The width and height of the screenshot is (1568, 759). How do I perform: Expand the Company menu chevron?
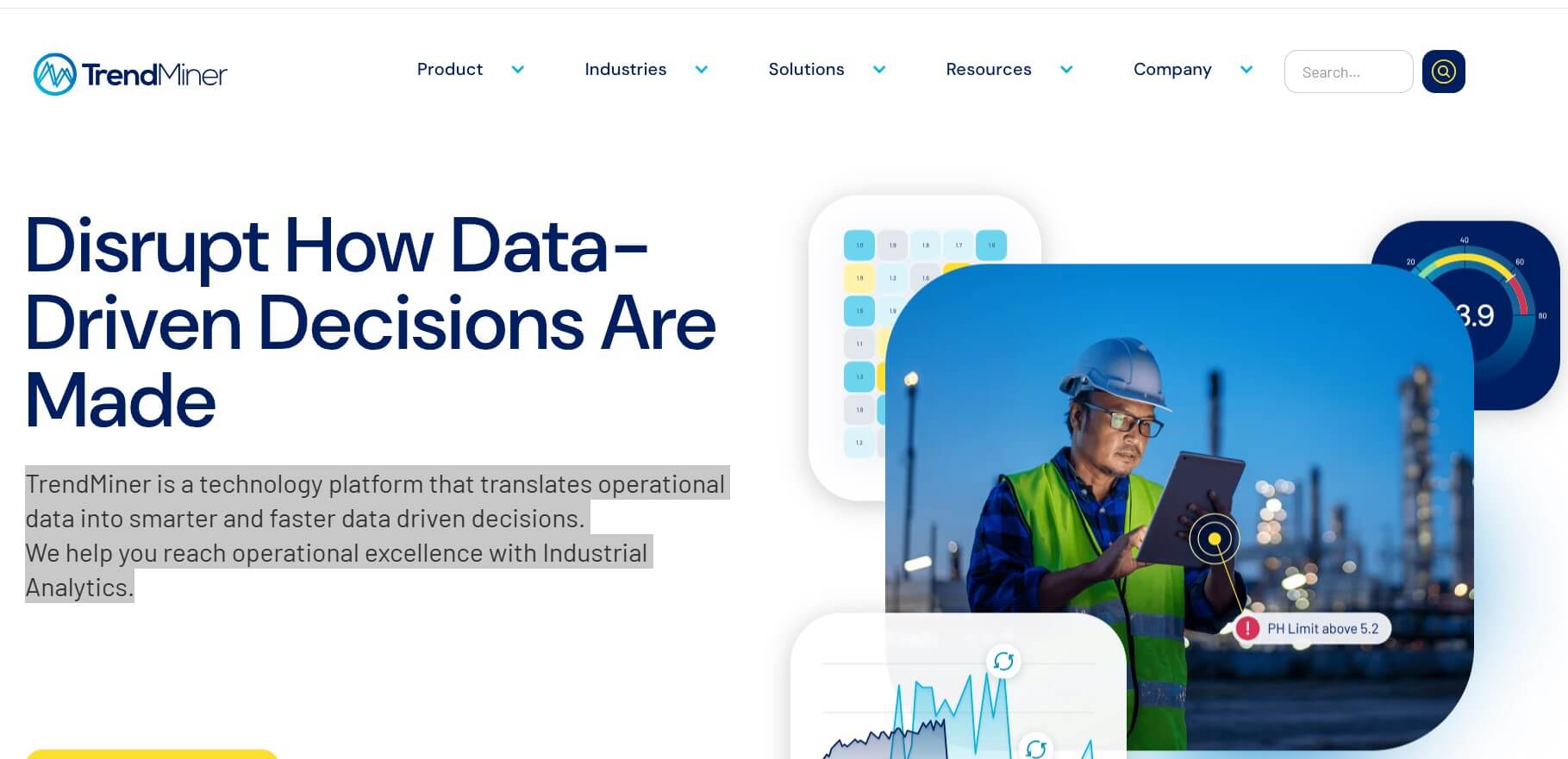pos(1246,70)
